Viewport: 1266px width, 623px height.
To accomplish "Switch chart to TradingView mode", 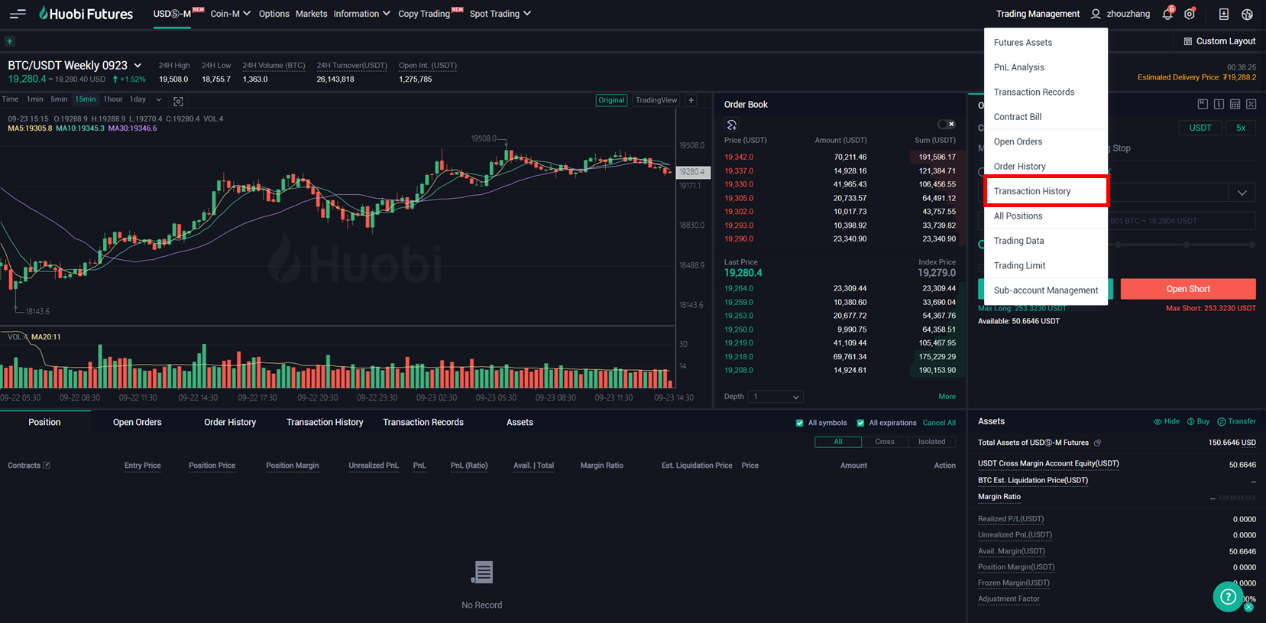I will click(x=656, y=100).
